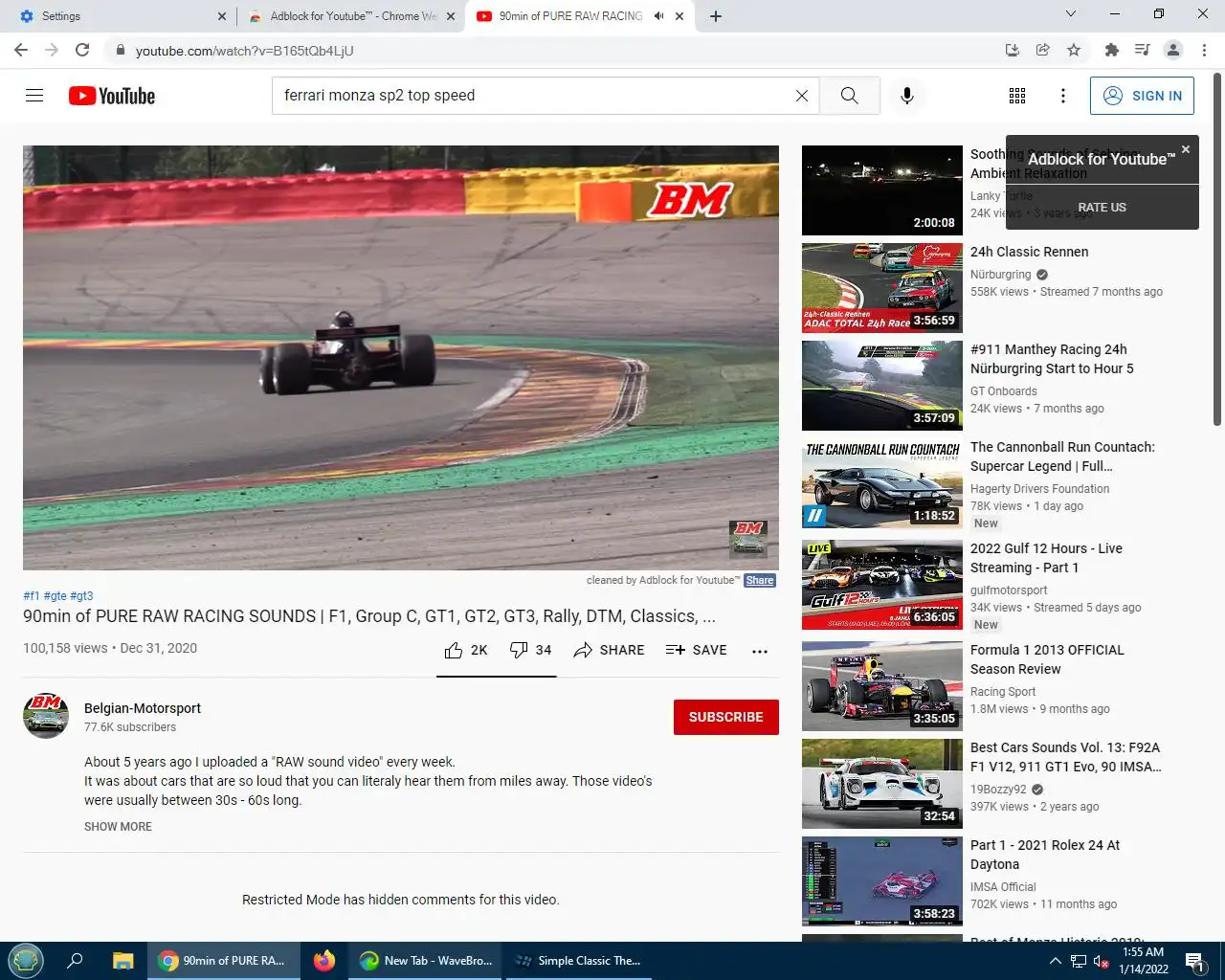Close the Adblock for Youtube popup
Viewport: 1225px width, 980px height.
pyautogui.click(x=1186, y=149)
